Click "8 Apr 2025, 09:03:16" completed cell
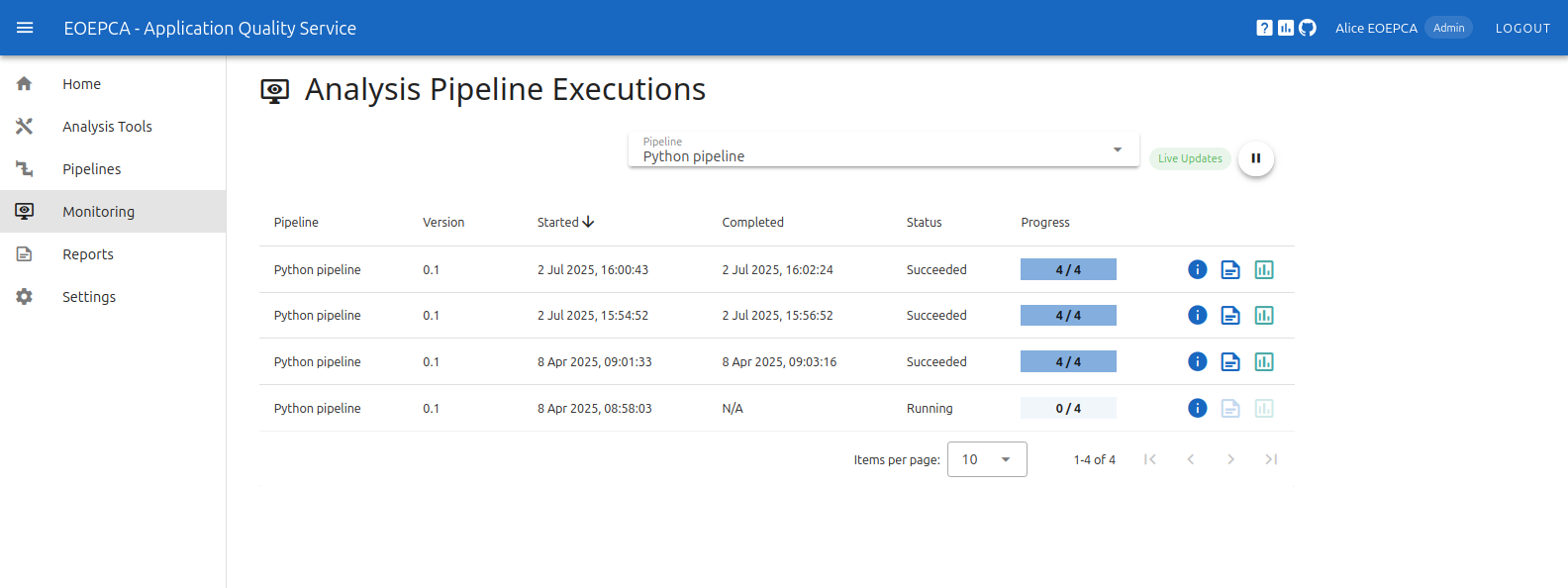This screenshot has width=1568, height=588. (x=780, y=362)
